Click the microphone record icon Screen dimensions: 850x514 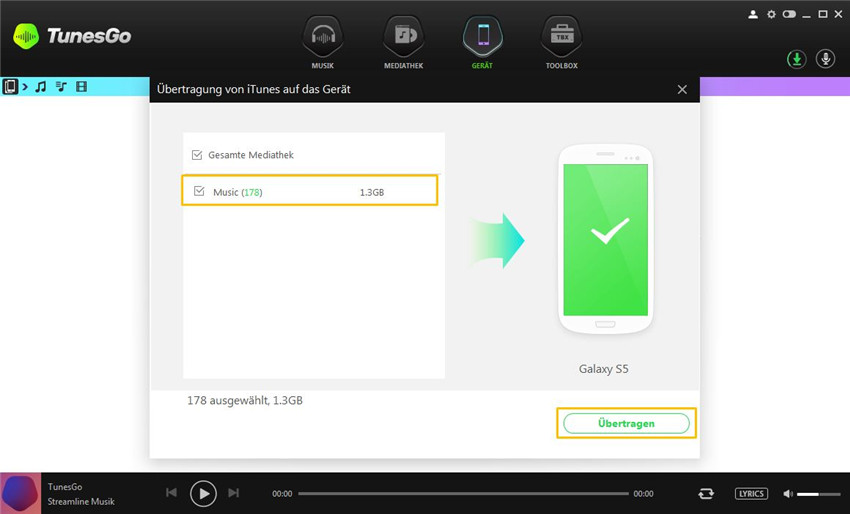click(826, 59)
